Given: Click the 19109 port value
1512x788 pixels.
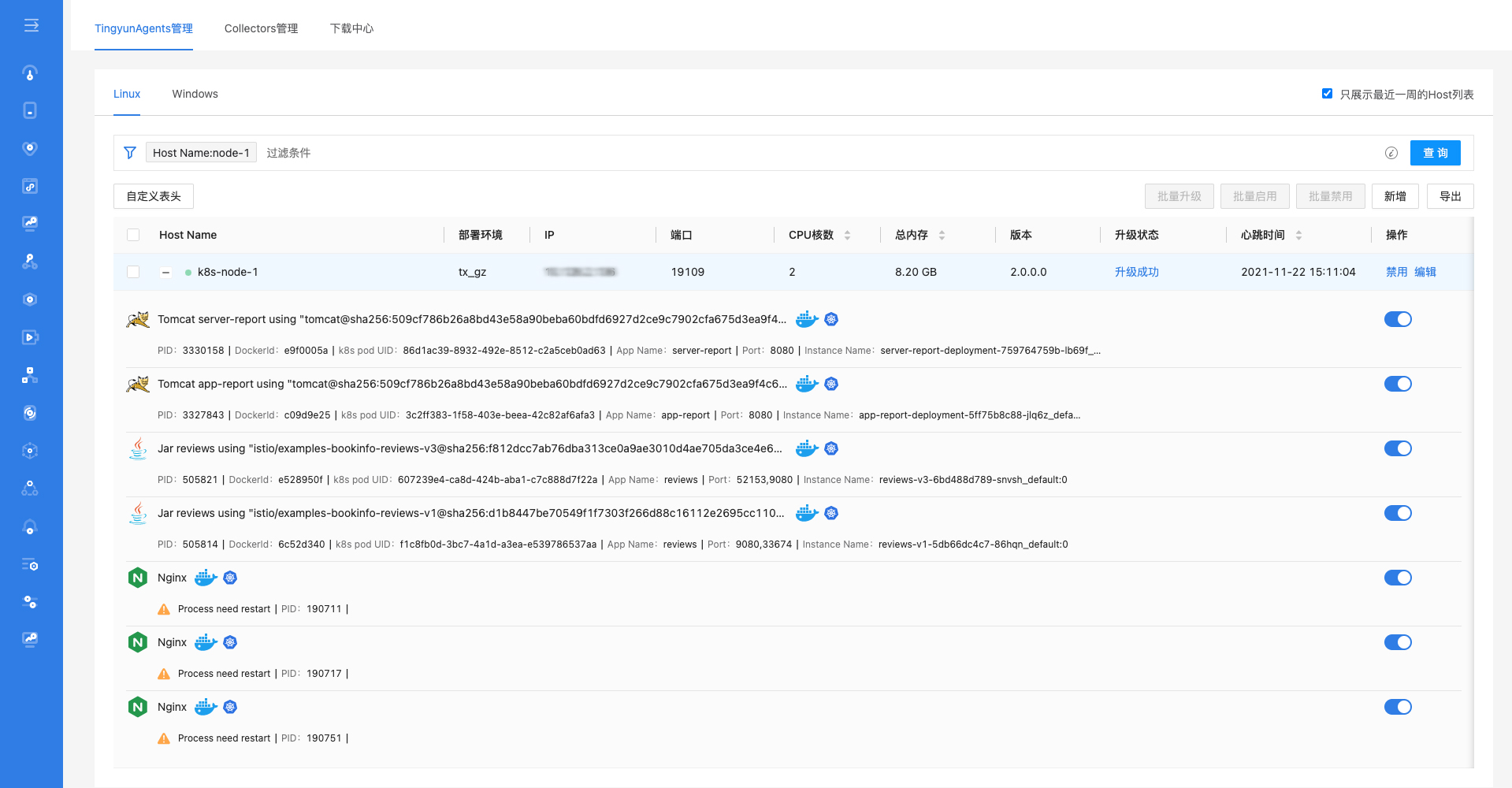Looking at the screenshot, I should tap(687, 272).
